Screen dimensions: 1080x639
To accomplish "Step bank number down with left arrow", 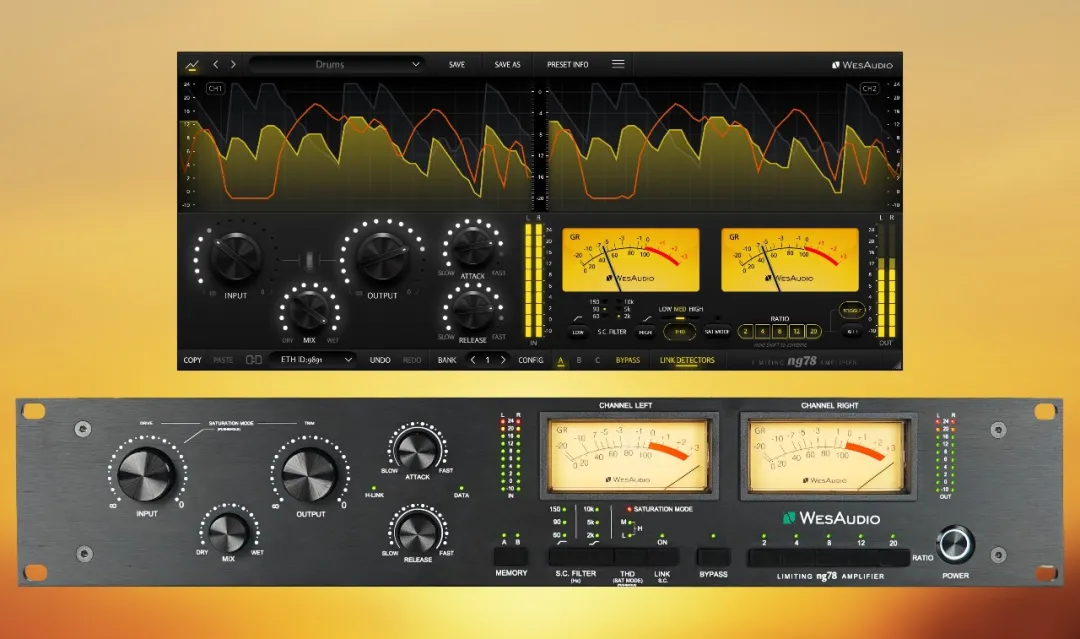I will [x=472, y=359].
